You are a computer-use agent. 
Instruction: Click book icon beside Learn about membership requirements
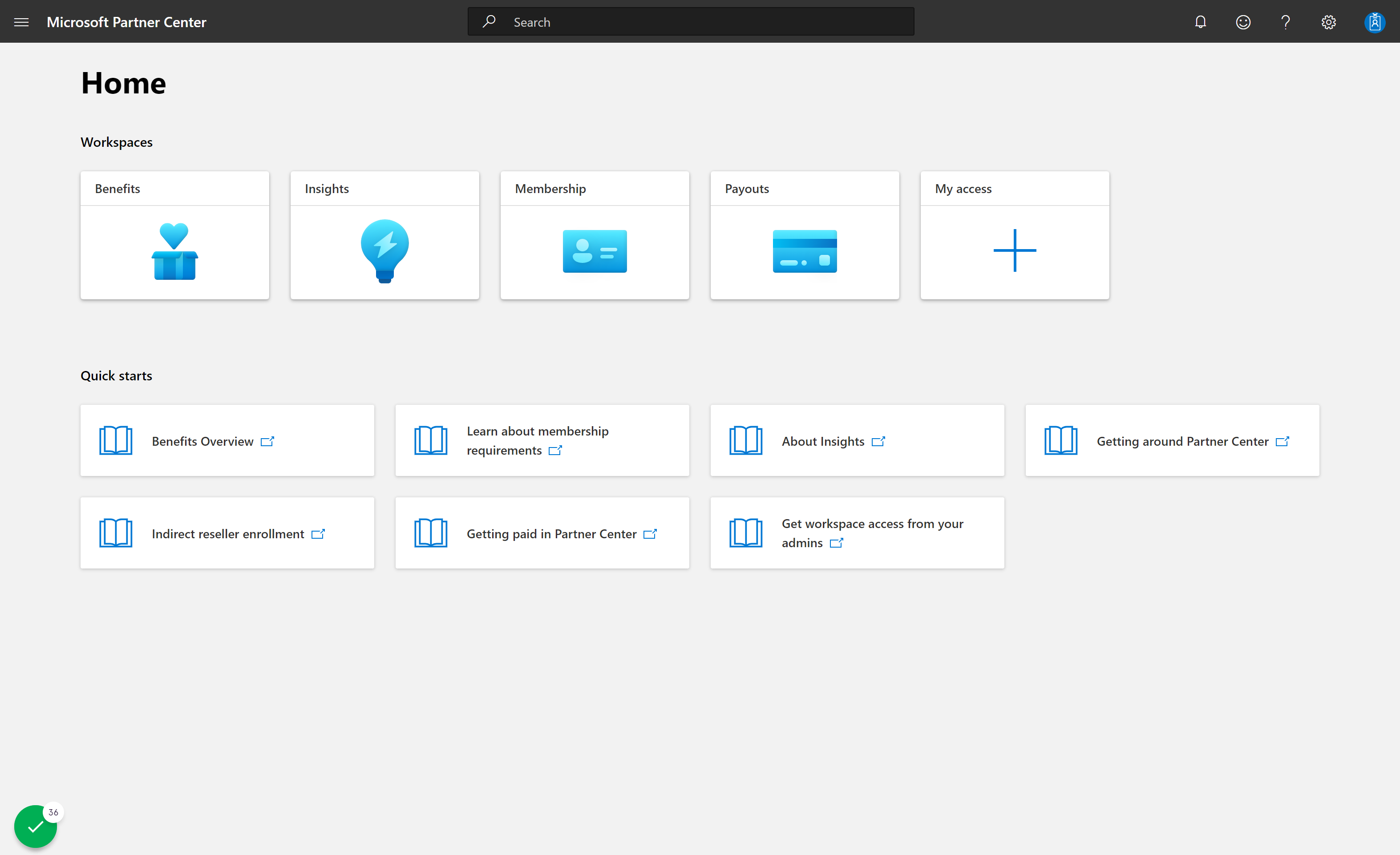point(431,440)
